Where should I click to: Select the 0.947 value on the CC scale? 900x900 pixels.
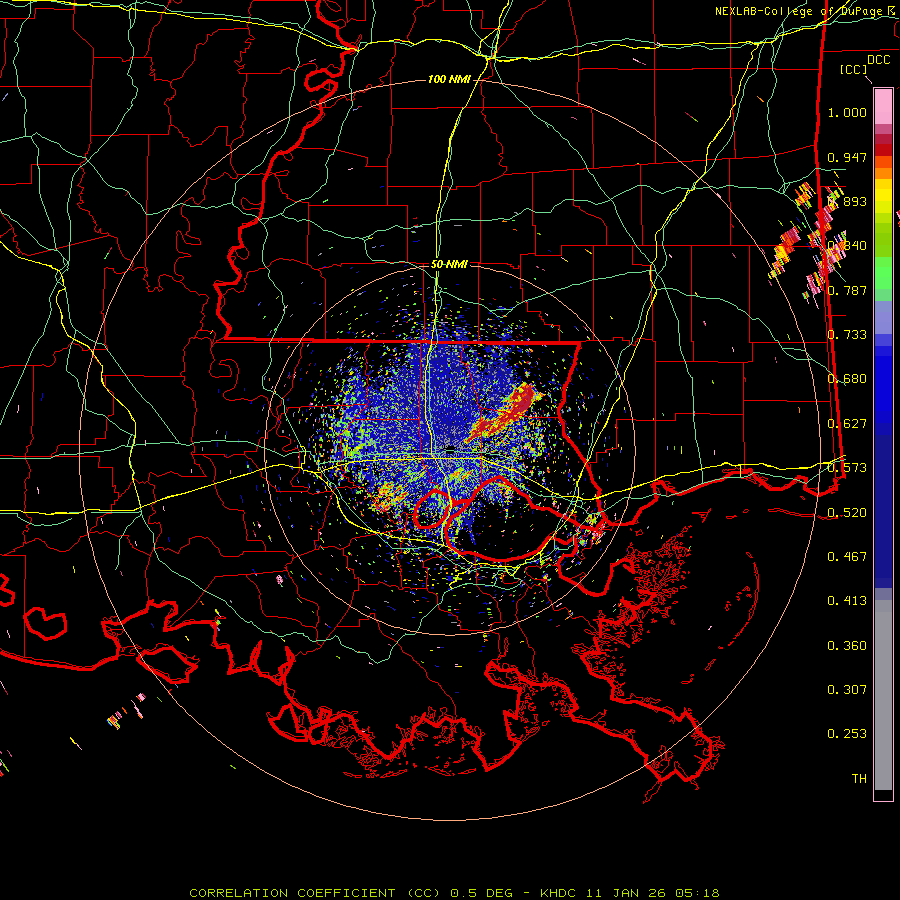pos(847,157)
